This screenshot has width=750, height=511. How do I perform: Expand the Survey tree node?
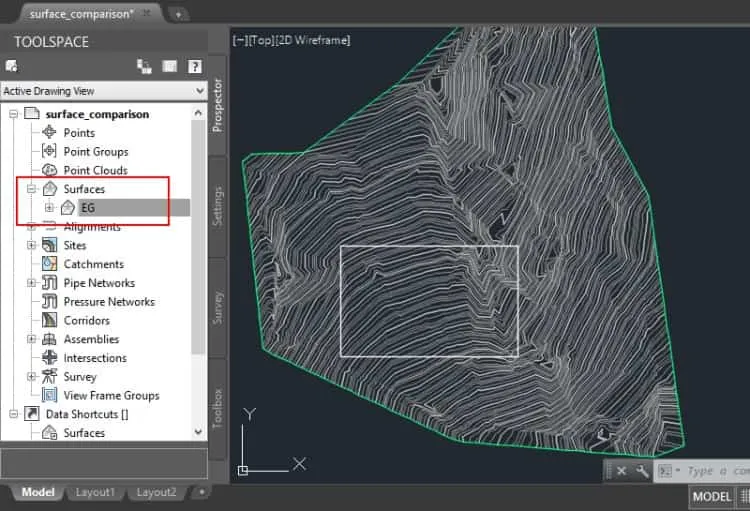point(32,377)
